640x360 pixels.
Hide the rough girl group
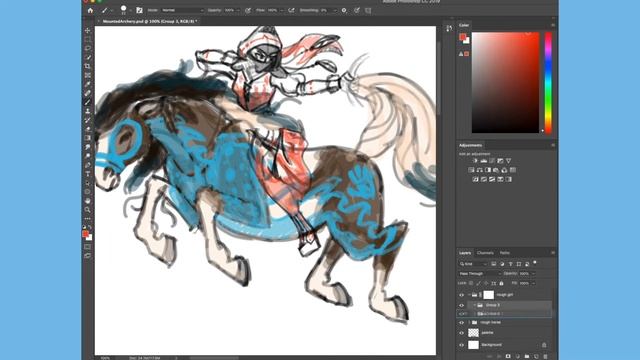pyautogui.click(x=462, y=295)
